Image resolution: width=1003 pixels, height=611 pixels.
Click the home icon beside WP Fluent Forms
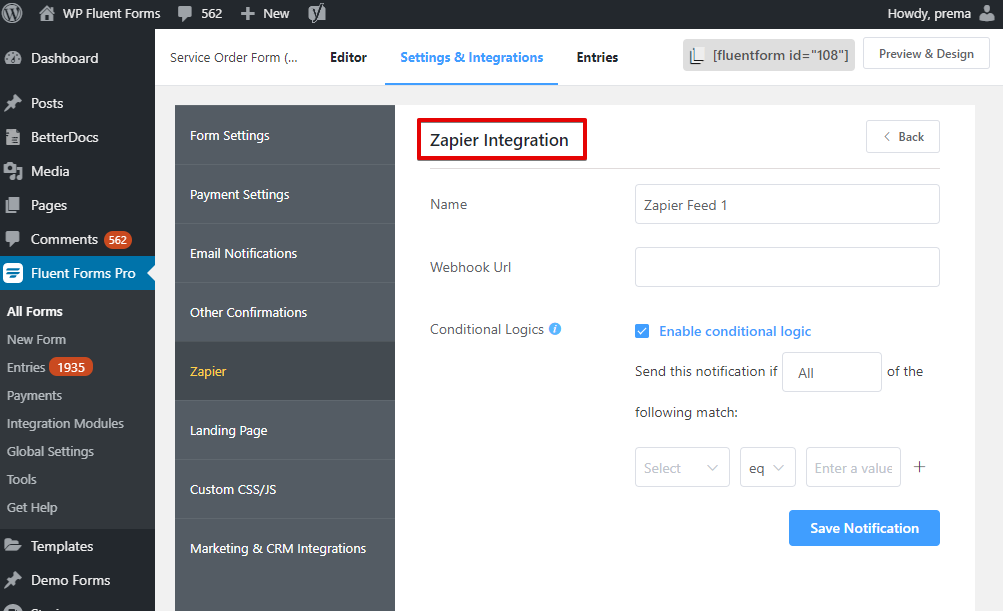pos(47,13)
